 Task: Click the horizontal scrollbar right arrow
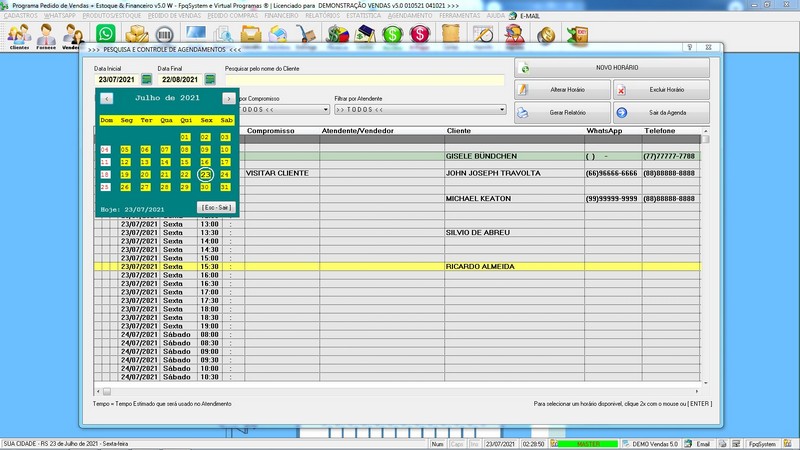697,391
